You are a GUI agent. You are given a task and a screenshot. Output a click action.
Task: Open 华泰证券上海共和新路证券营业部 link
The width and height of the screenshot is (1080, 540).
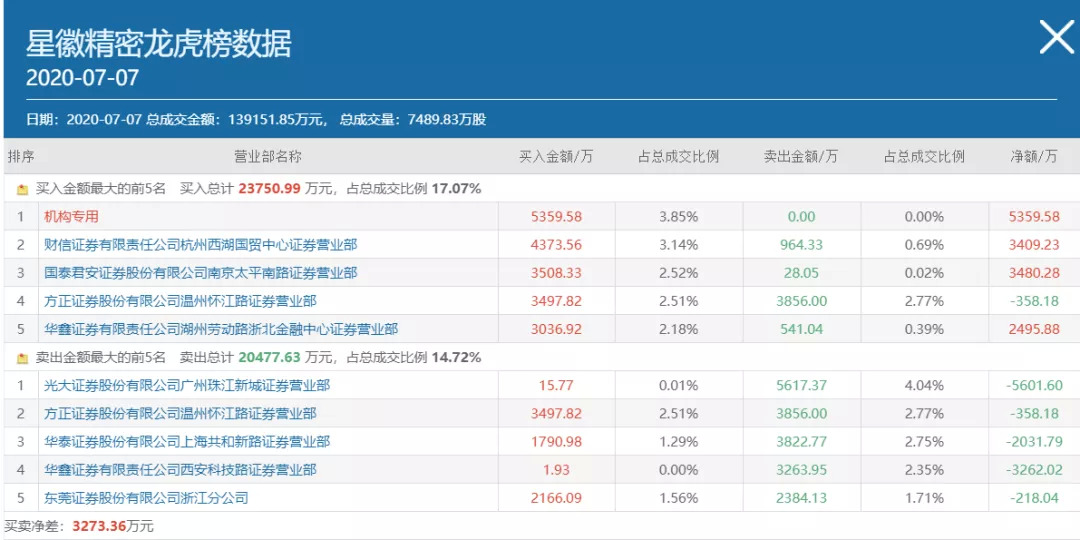186,441
